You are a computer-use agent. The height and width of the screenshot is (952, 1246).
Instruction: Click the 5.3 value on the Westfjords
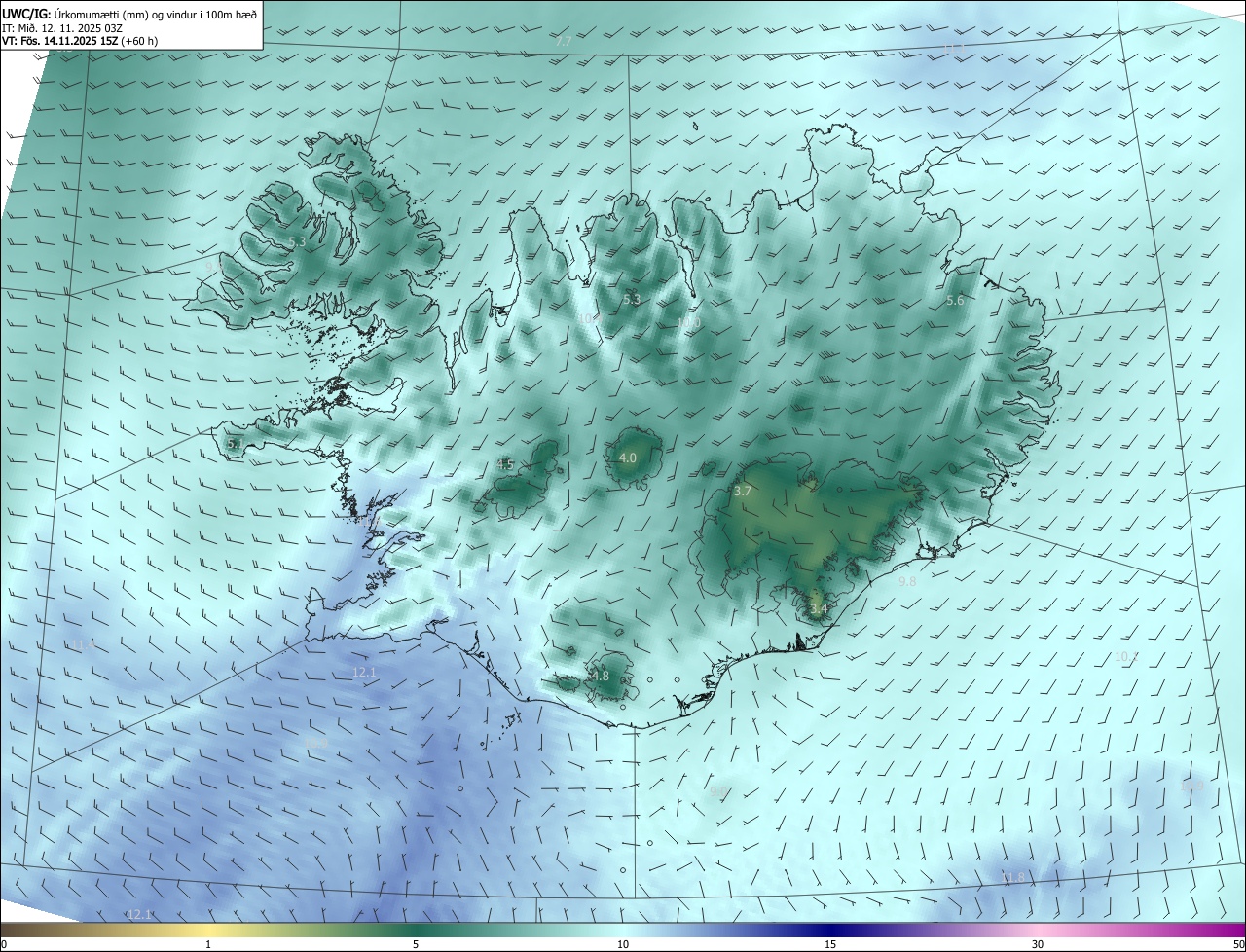tap(297, 241)
